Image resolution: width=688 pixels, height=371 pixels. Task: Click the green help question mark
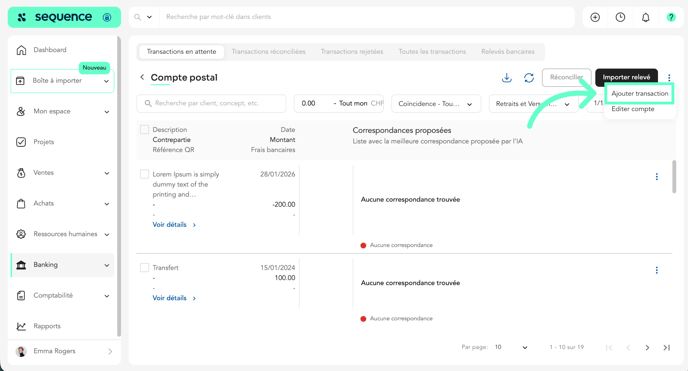[671, 17]
